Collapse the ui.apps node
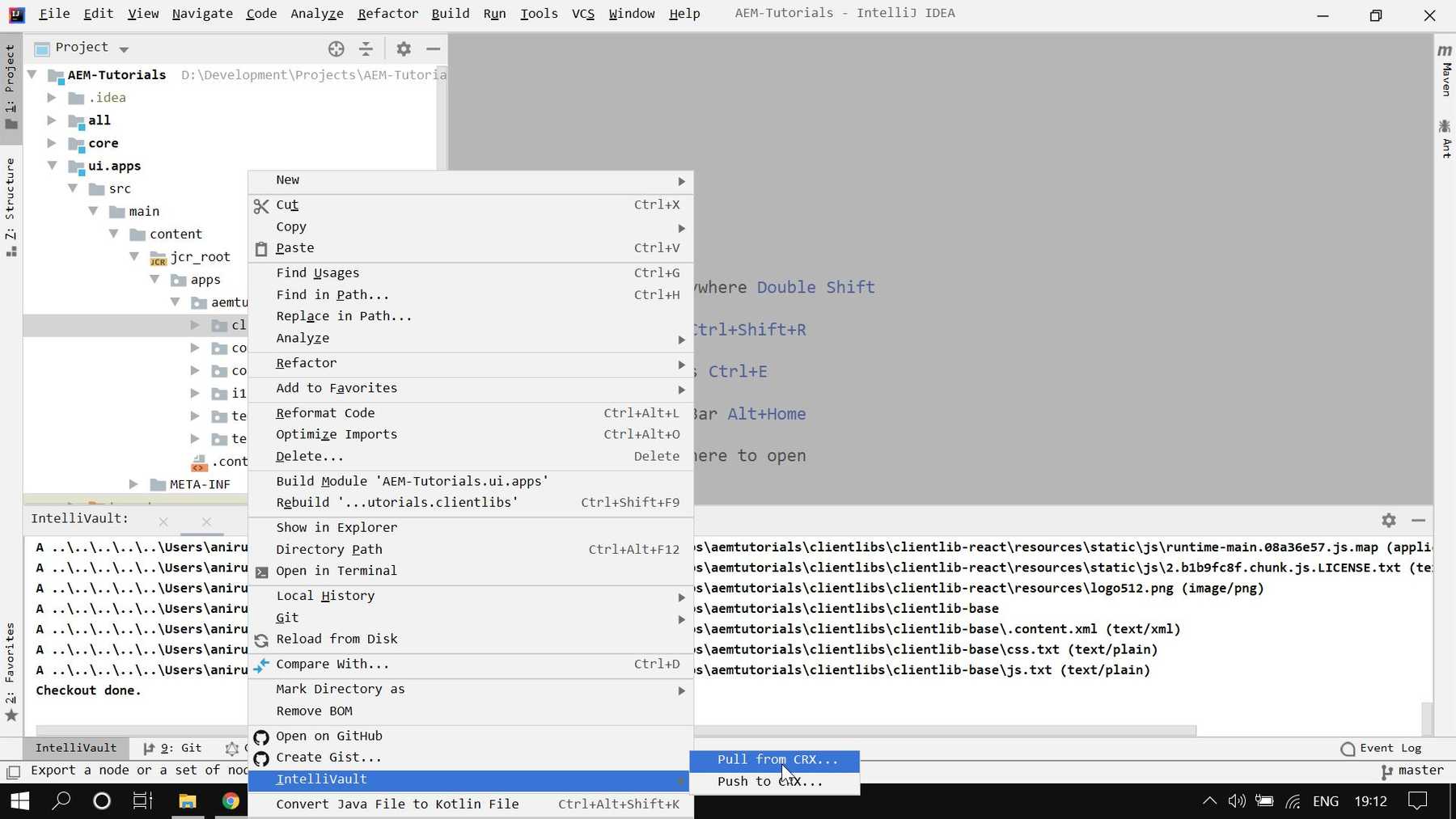The image size is (1456, 819). click(52, 166)
